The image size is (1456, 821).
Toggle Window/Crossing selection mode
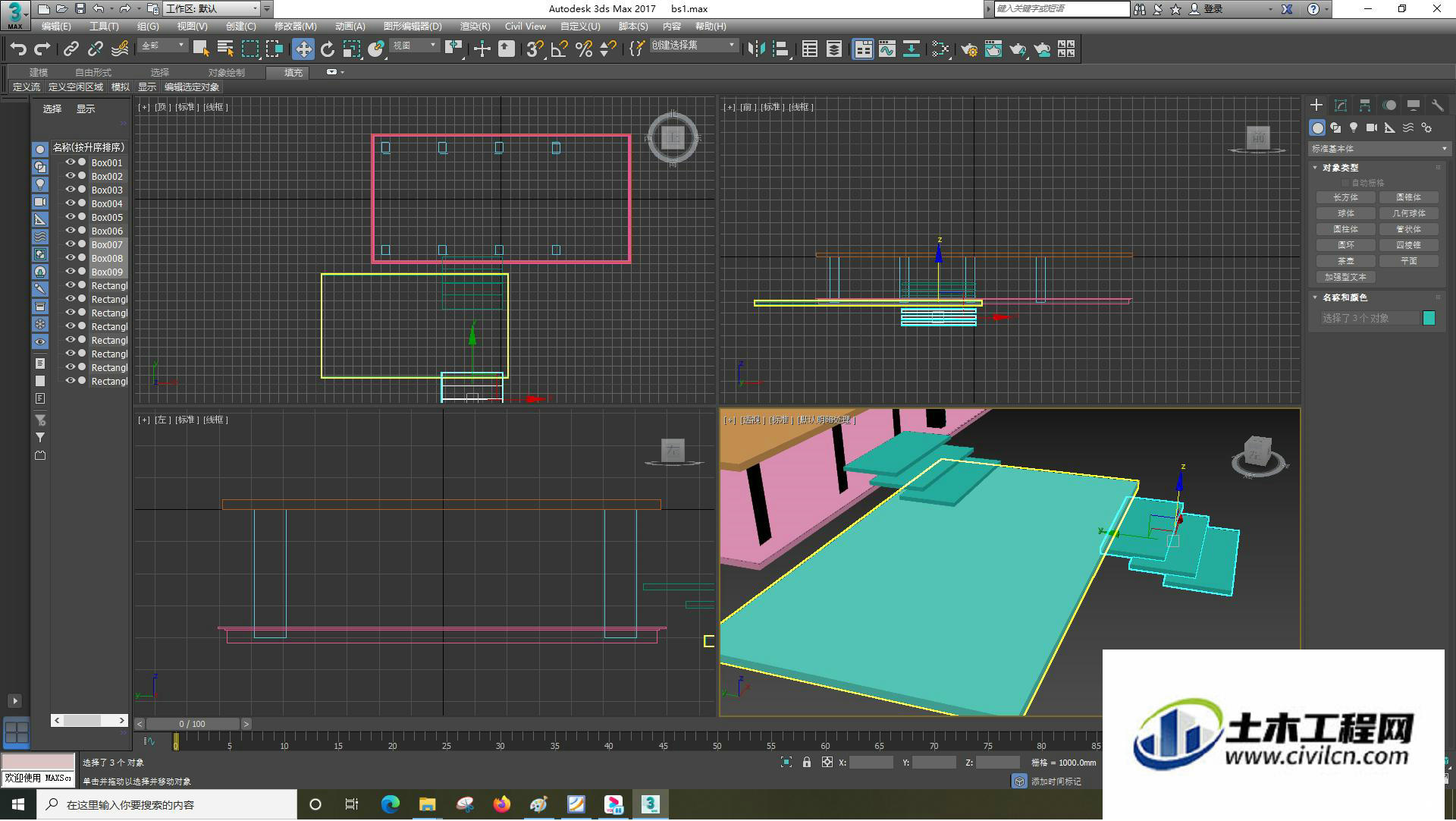(x=274, y=49)
